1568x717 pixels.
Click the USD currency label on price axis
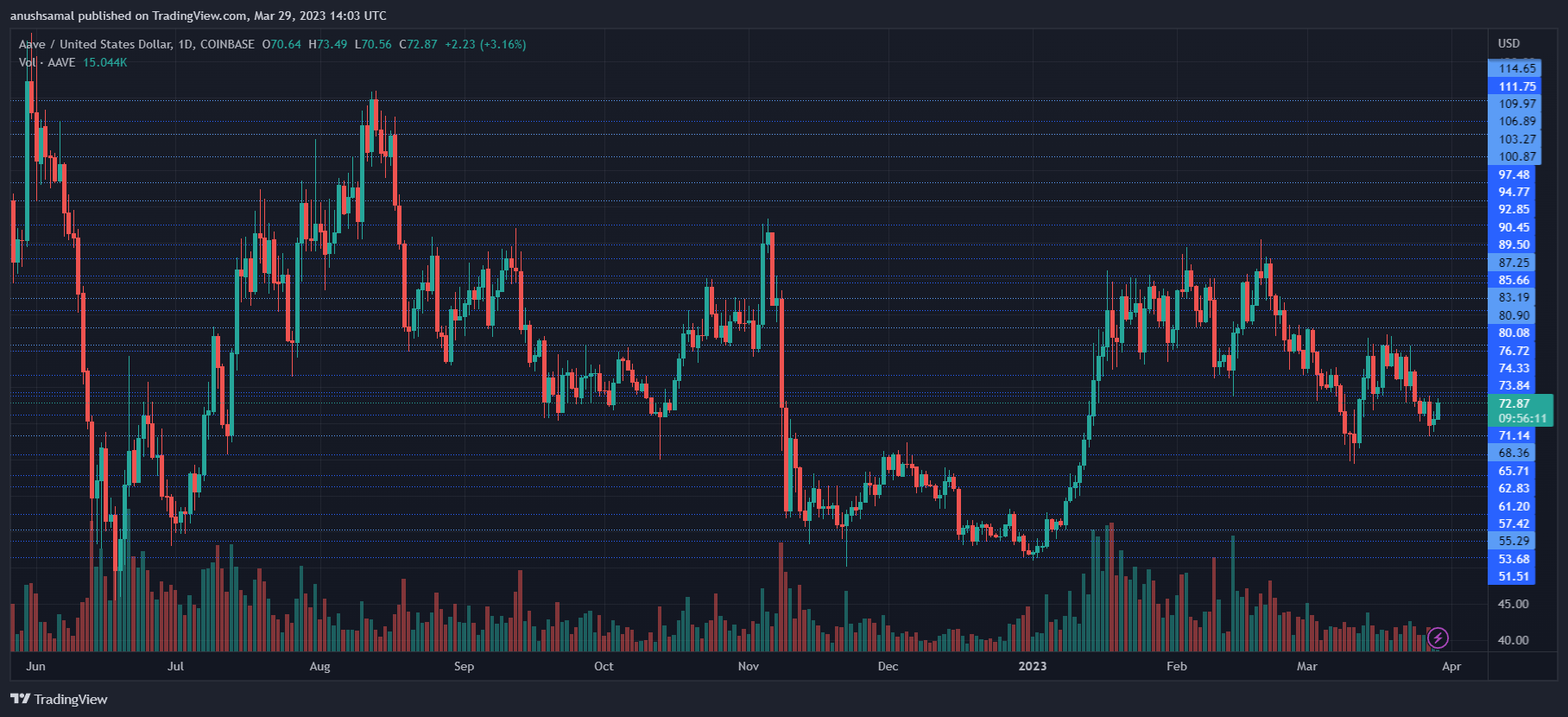[1508, 43]
